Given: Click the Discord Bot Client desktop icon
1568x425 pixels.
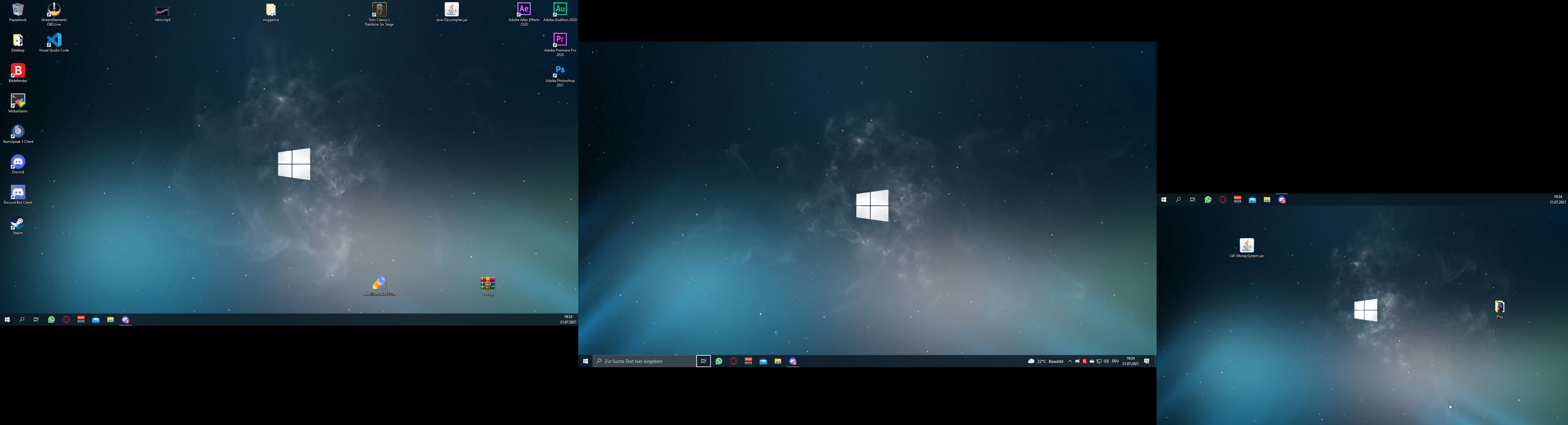Looking at the screenshot, I should tap(18, 192).
